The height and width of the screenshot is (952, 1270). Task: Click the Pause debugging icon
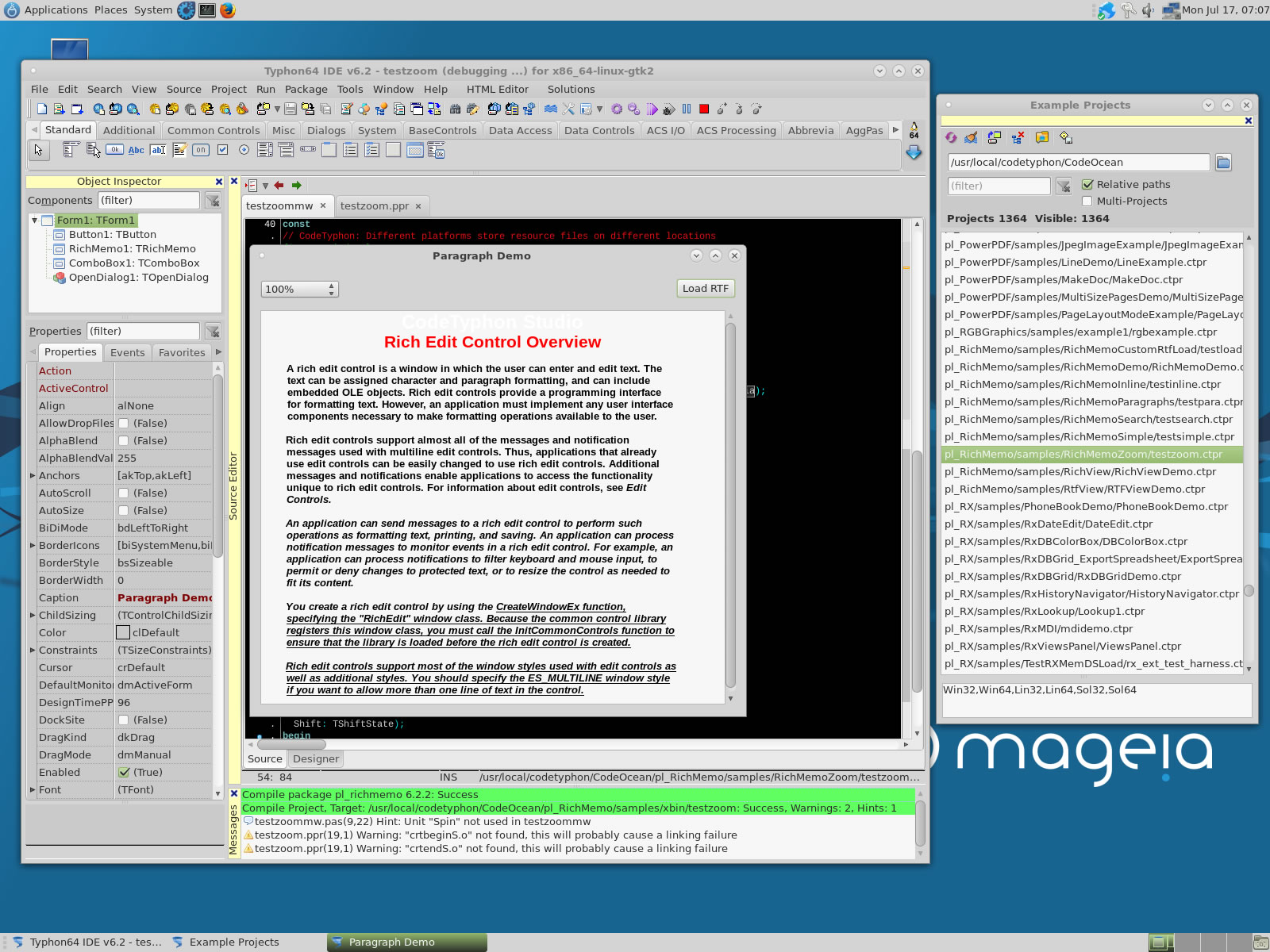687,109
